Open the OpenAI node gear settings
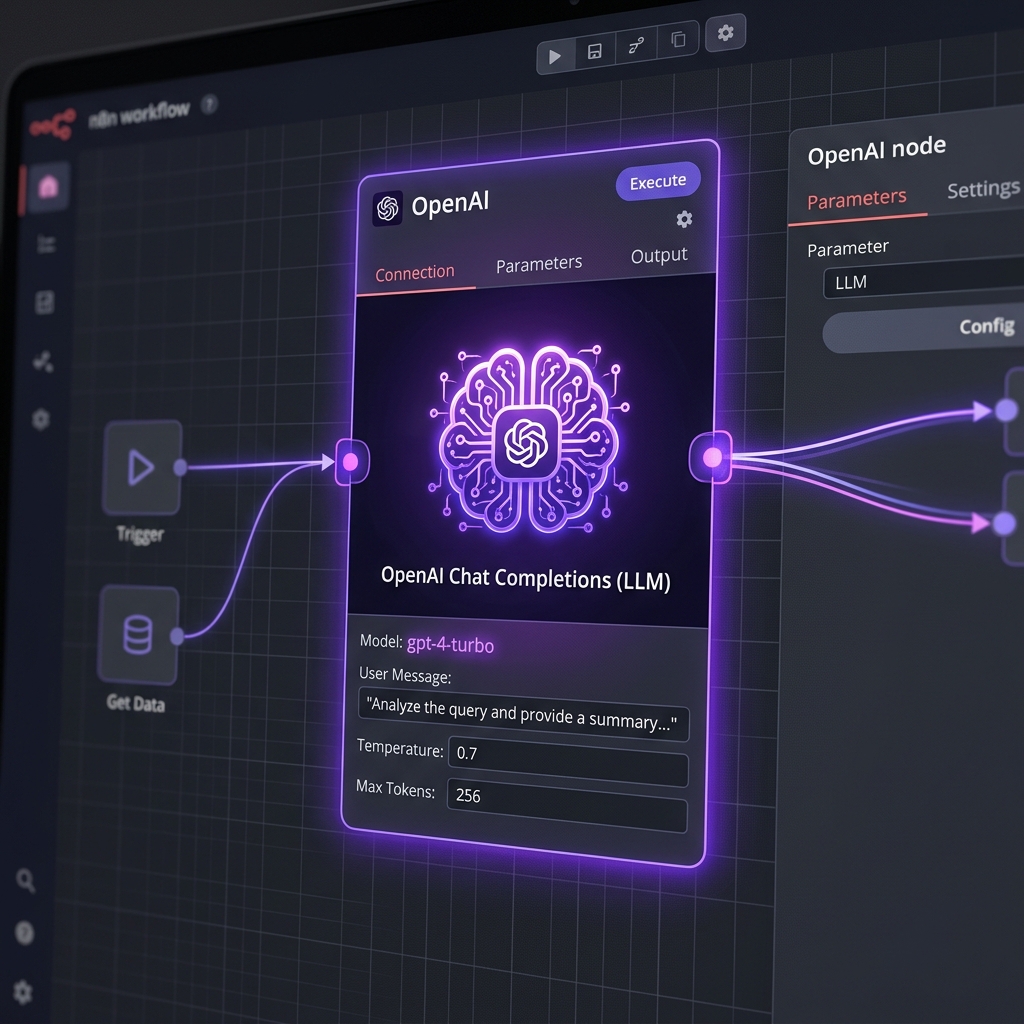1024x1024 pixels. [x=684, y=219]
